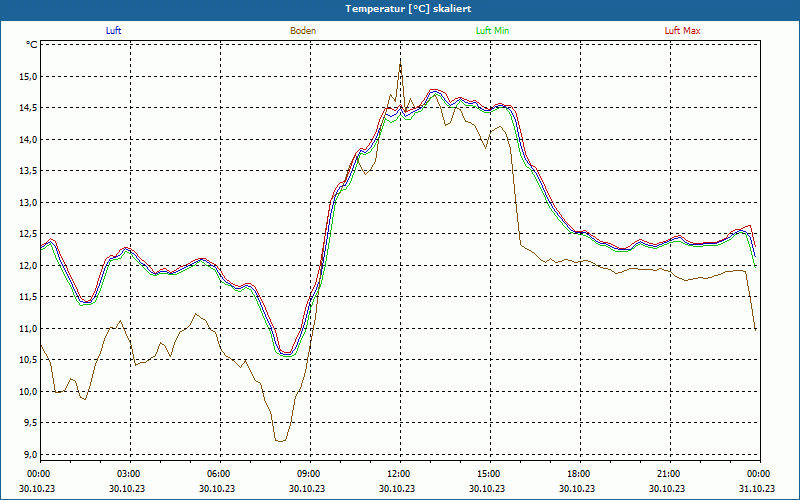Click the 12,5 y-axis value
Screen dimensions: 800x500
pos(29,234)
